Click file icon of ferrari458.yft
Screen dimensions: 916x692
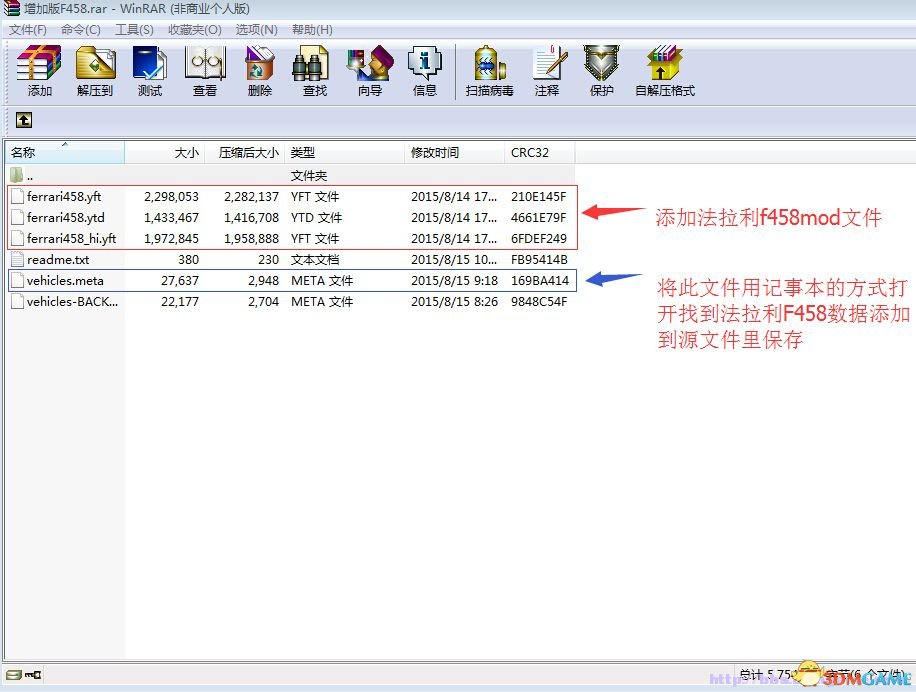(x=17, y=196)
